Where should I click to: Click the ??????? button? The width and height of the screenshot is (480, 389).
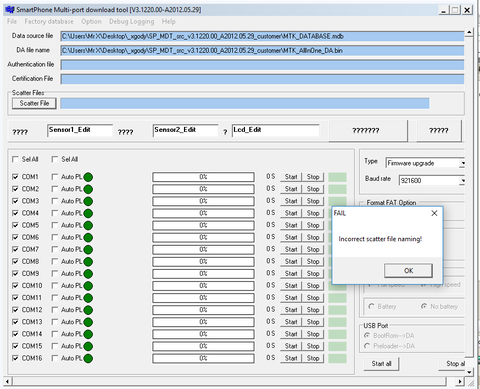point(368,131)
